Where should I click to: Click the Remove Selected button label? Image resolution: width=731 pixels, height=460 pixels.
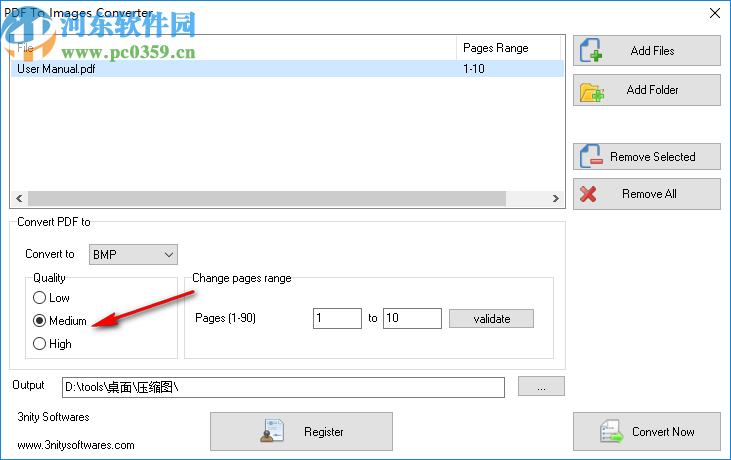(653, 157)
